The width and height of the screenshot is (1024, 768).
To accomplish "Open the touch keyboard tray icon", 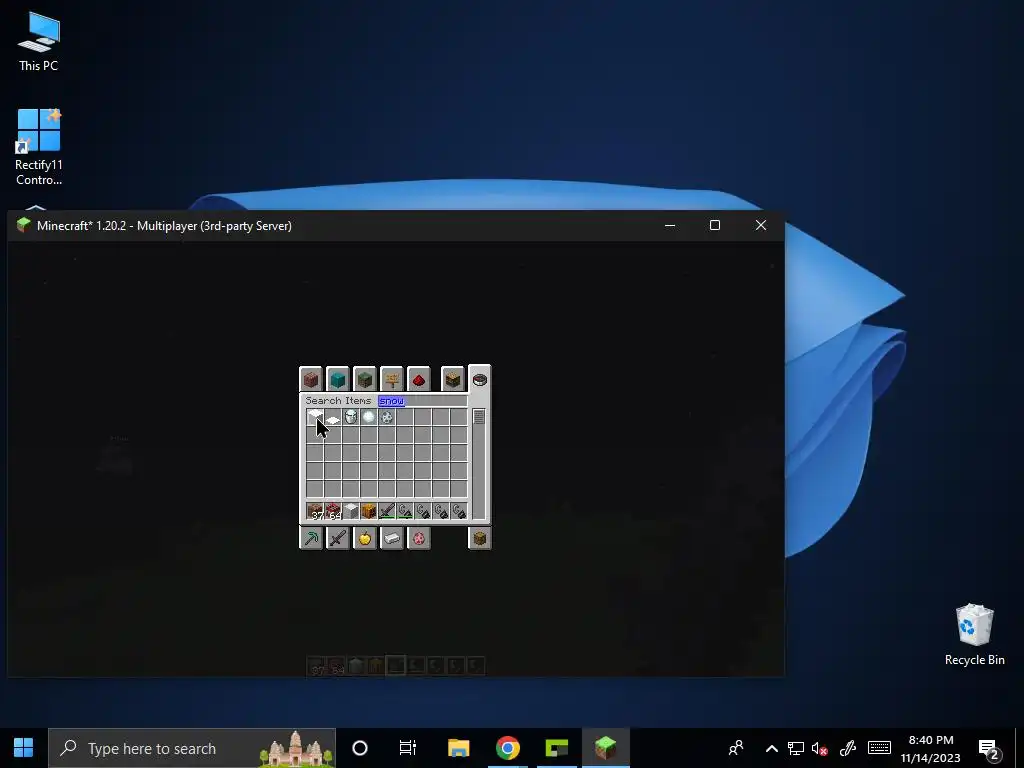I will [879, 748].
